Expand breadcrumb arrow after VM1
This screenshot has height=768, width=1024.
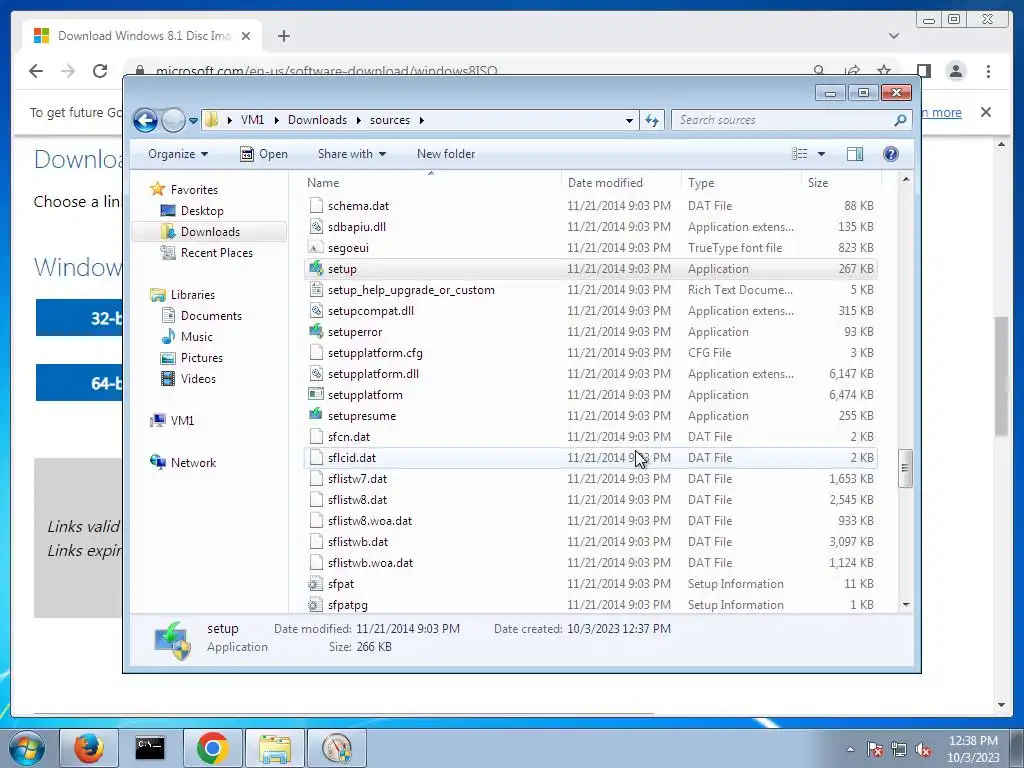[x=276, y=120]
